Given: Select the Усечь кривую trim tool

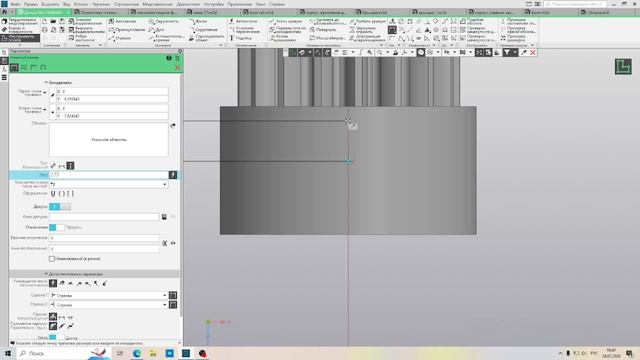Looking at the screenshot, I should [x=286, y=21].
